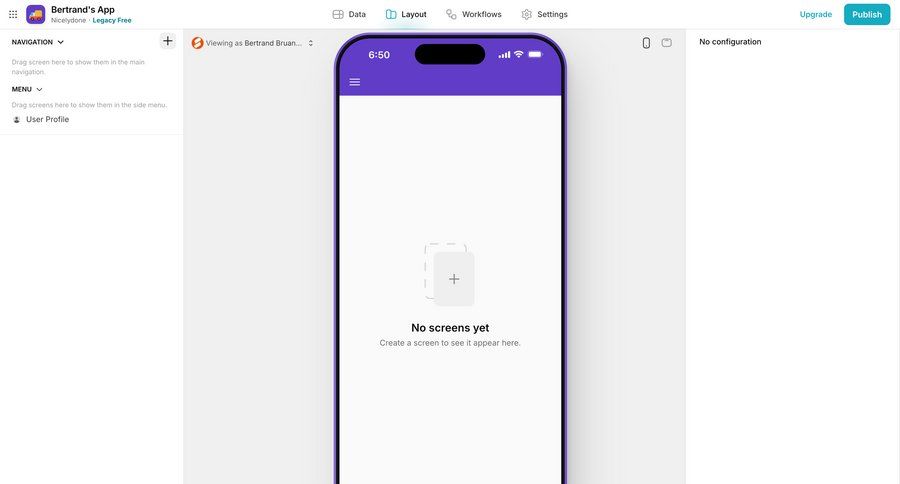Click the Upgrade link
Viewport: 900px width, 484px height.
tap(816, 14)
